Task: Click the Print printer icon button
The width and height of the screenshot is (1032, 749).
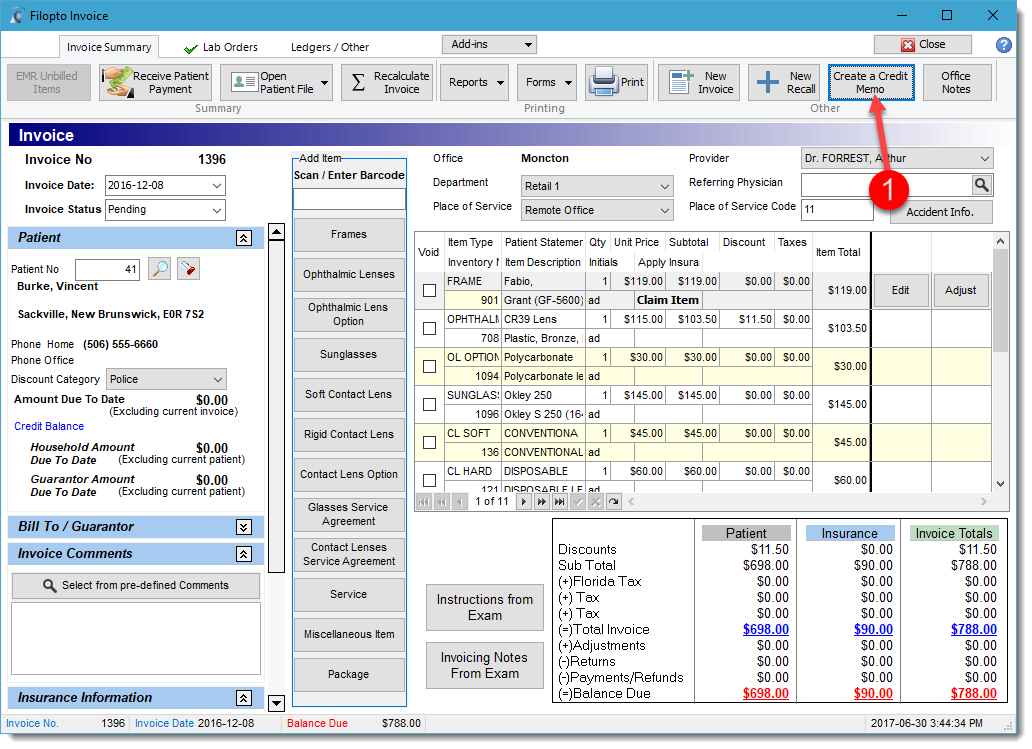Action: (x=616, y=82)
